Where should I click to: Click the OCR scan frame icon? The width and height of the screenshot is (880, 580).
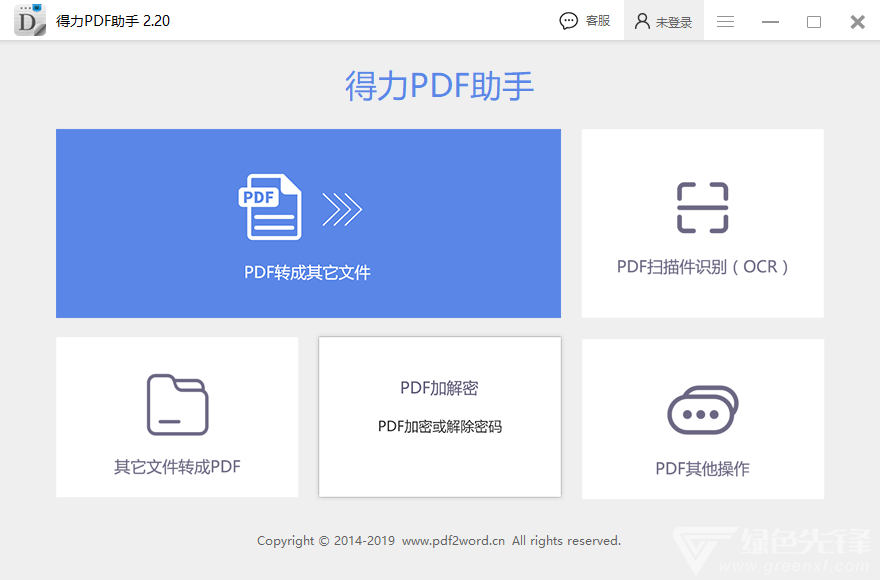coord(703,207)
